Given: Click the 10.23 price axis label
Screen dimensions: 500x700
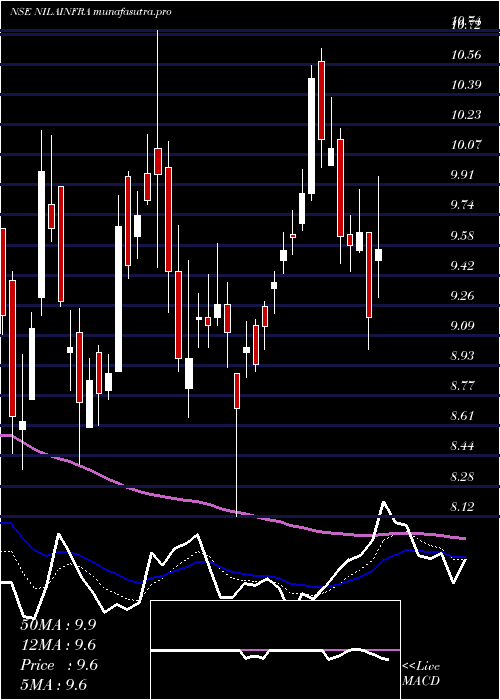Looking at the screenshot, I should pyautogui.click(x=466, y=115).
